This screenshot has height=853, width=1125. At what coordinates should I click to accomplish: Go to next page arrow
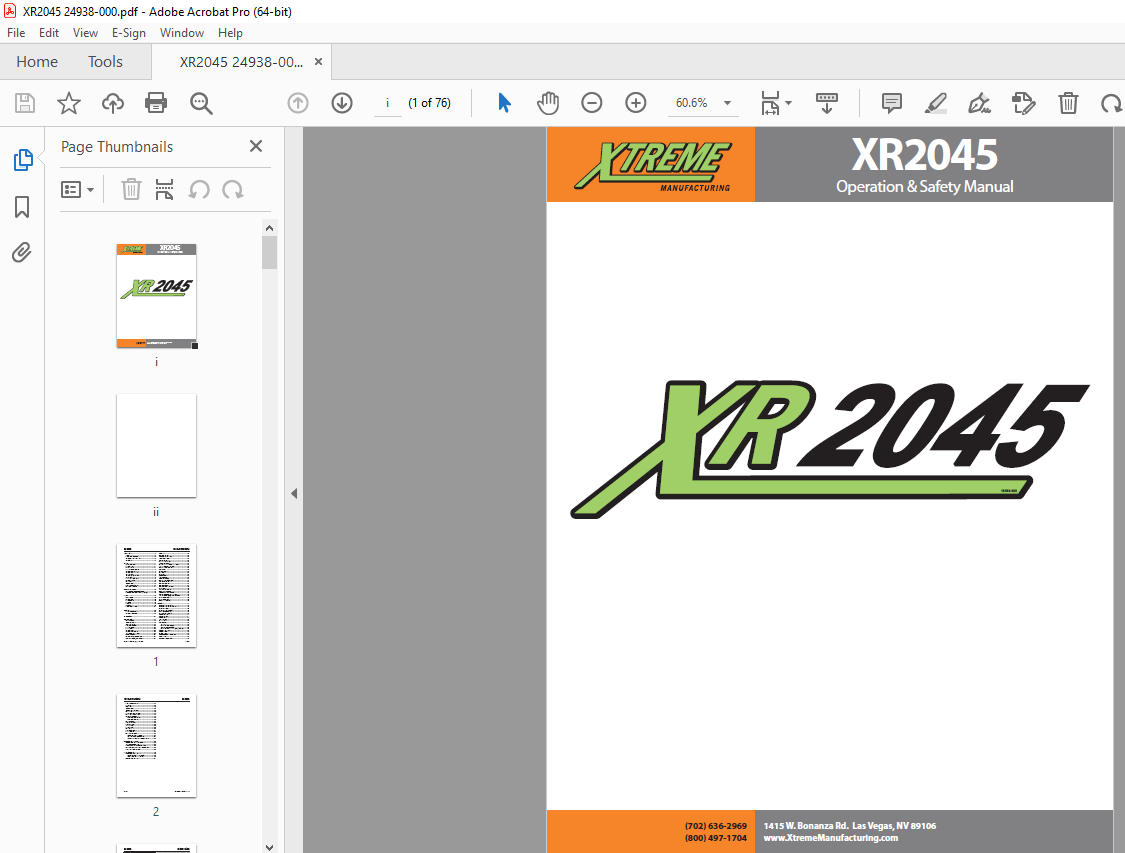pos(342,103)
